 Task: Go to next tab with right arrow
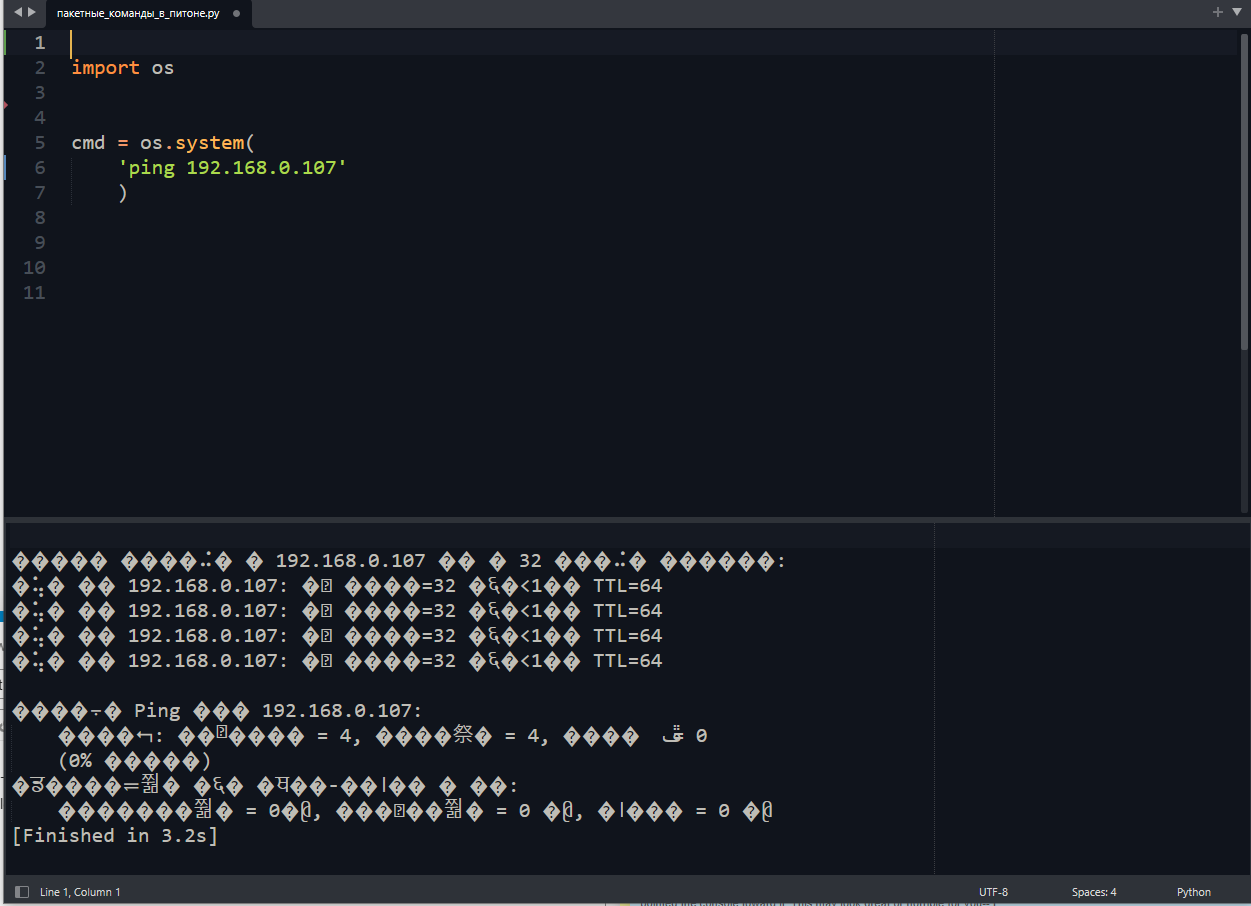click(x=32, y=13)
